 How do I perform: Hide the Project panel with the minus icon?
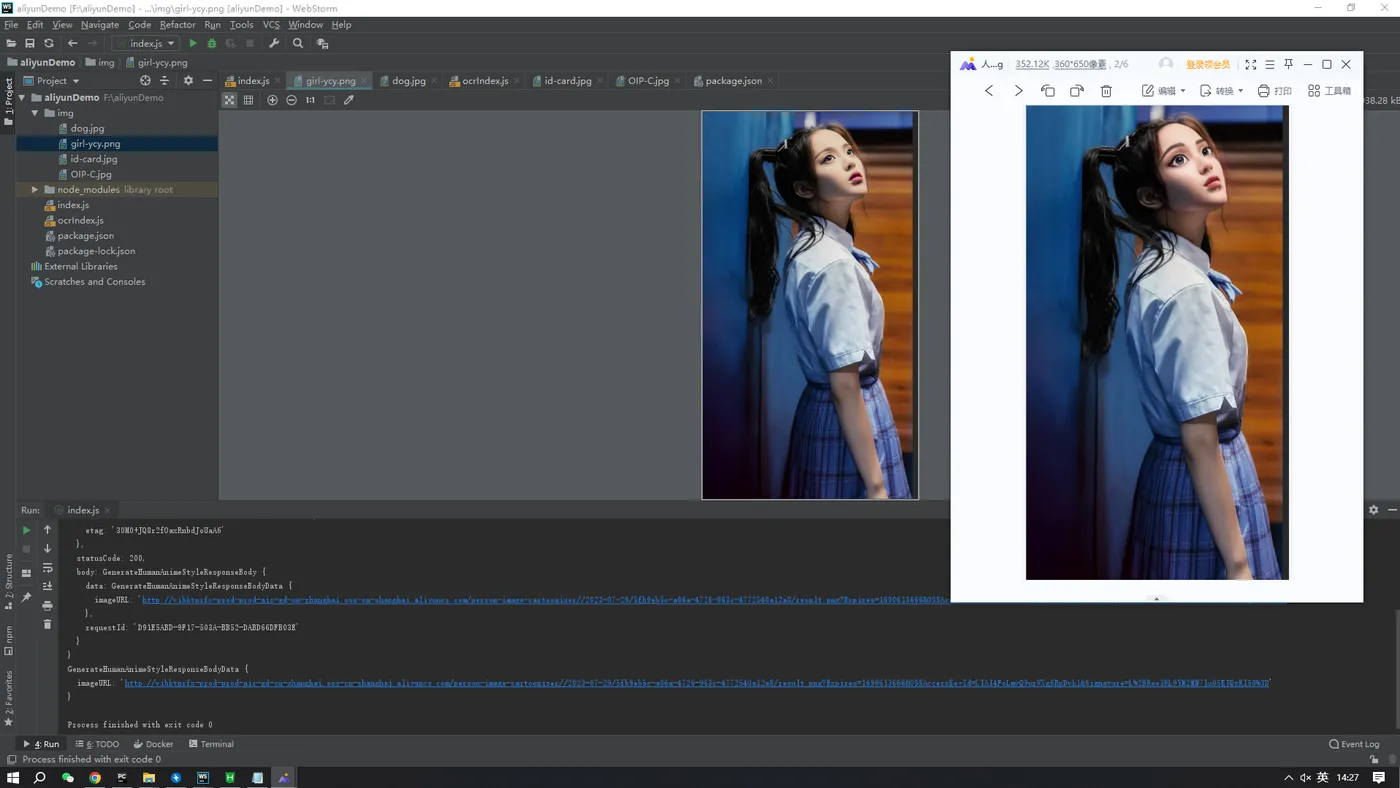tap(207, 80)
